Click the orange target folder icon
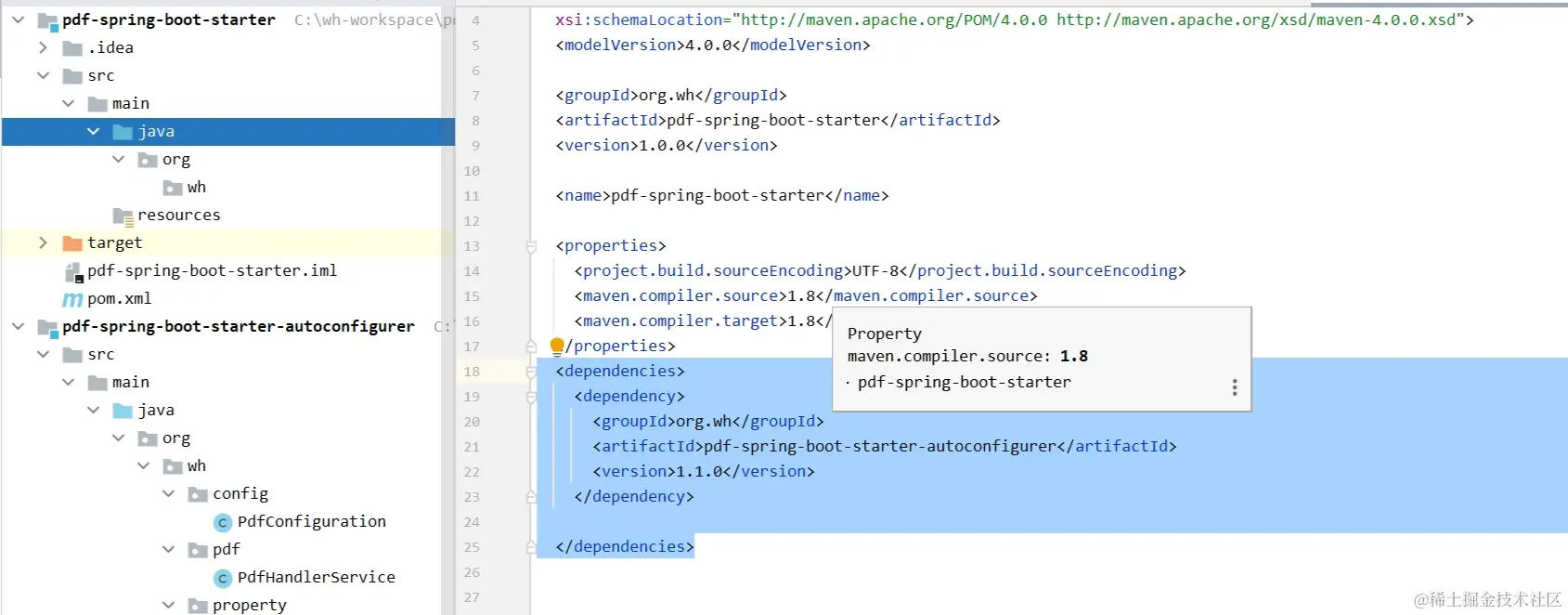This screenshot has width=1568, height=615. point(72,242)
